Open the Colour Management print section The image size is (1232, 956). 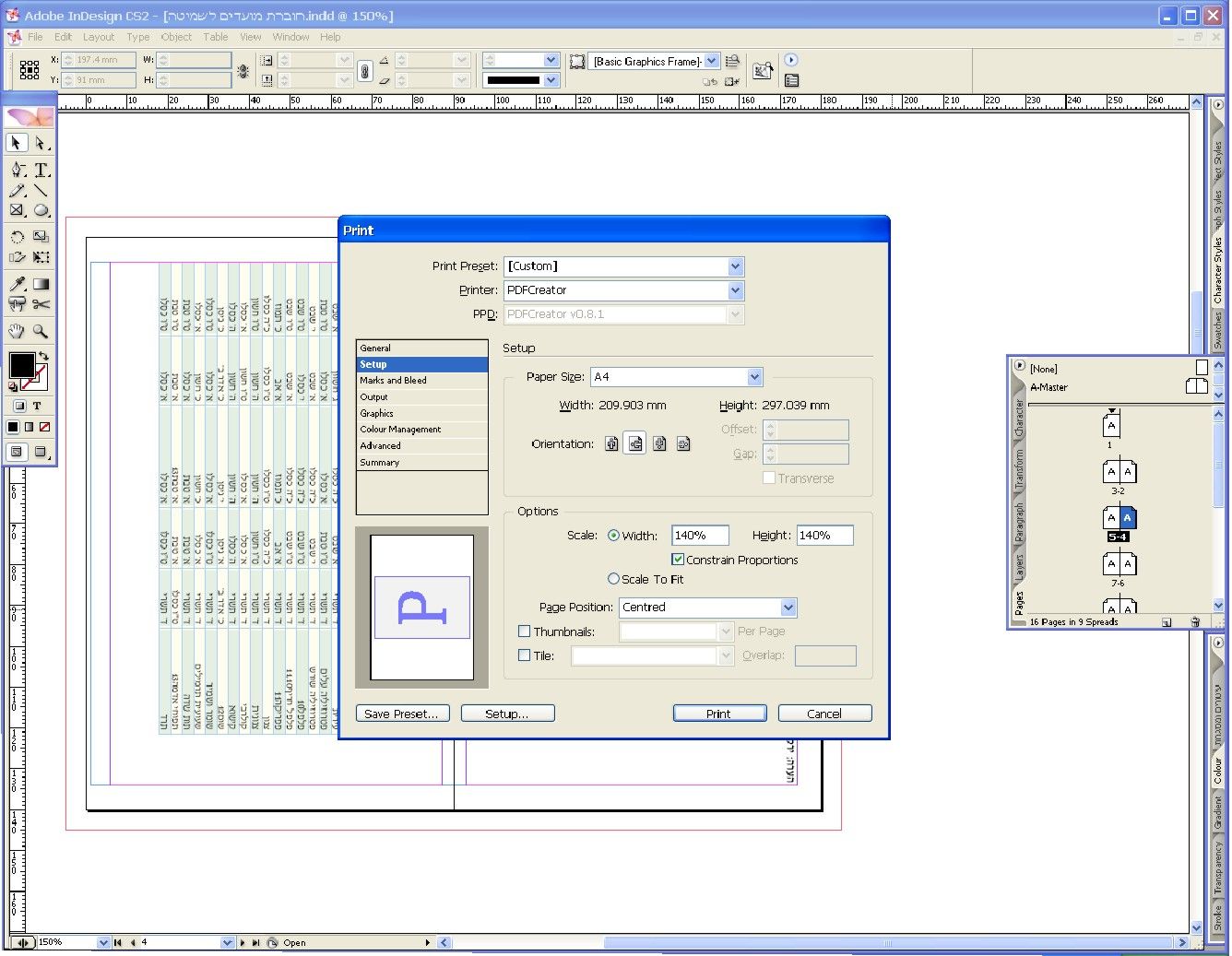pyautogui.click(x=401, y=430)
